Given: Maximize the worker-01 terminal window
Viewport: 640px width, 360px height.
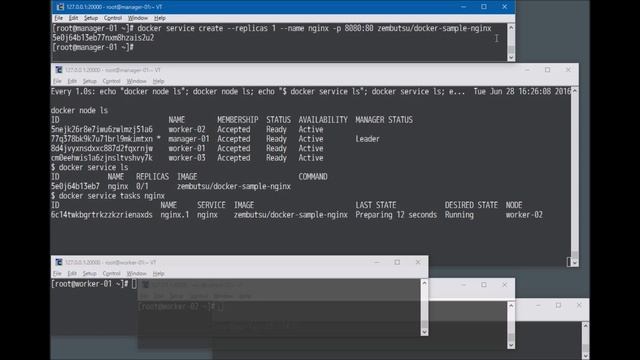Looking at the screenshot, I should 397,262.
